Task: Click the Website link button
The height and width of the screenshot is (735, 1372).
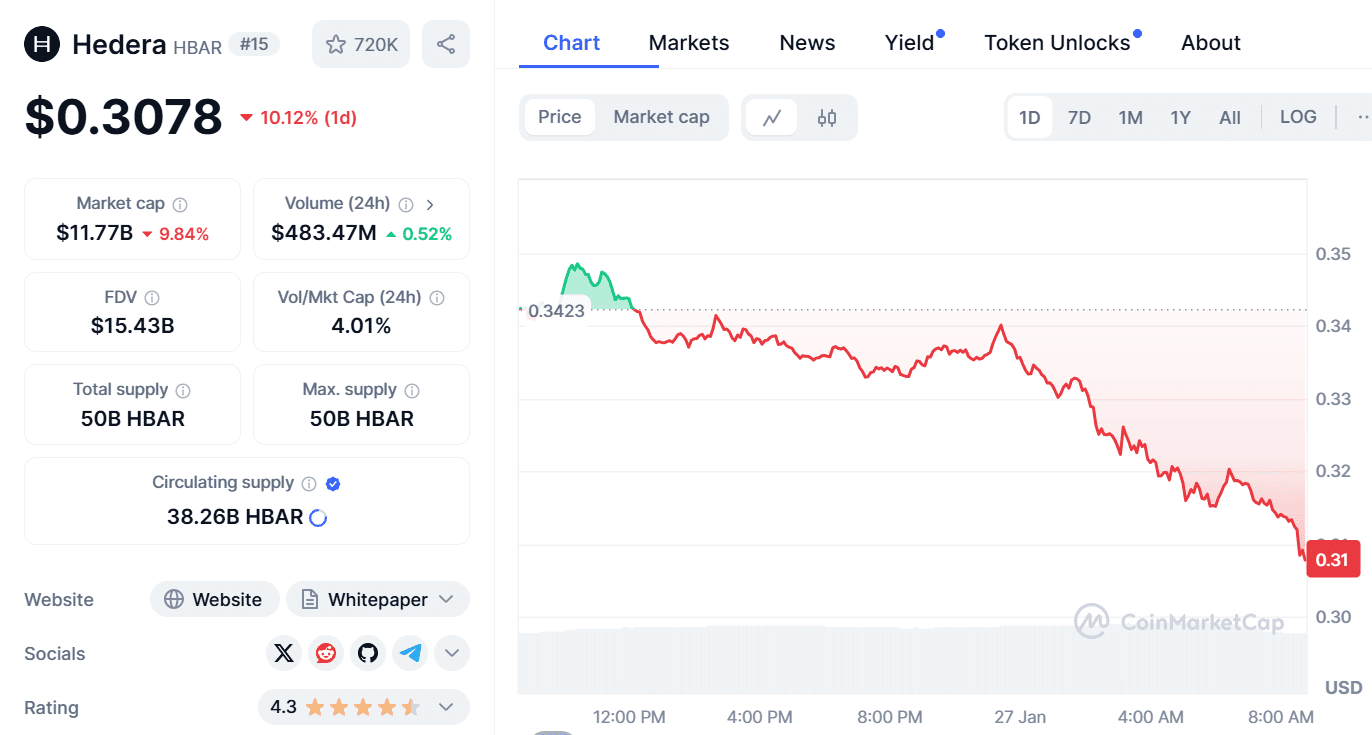Action: click(x=214, y=600)
